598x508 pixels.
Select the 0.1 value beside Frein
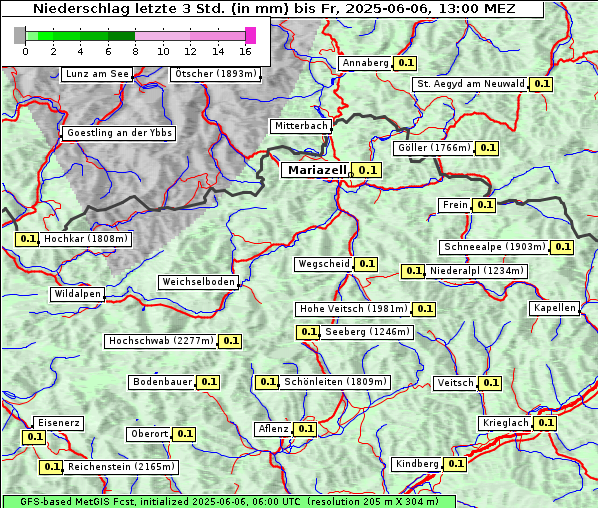[x=484, y=205]
